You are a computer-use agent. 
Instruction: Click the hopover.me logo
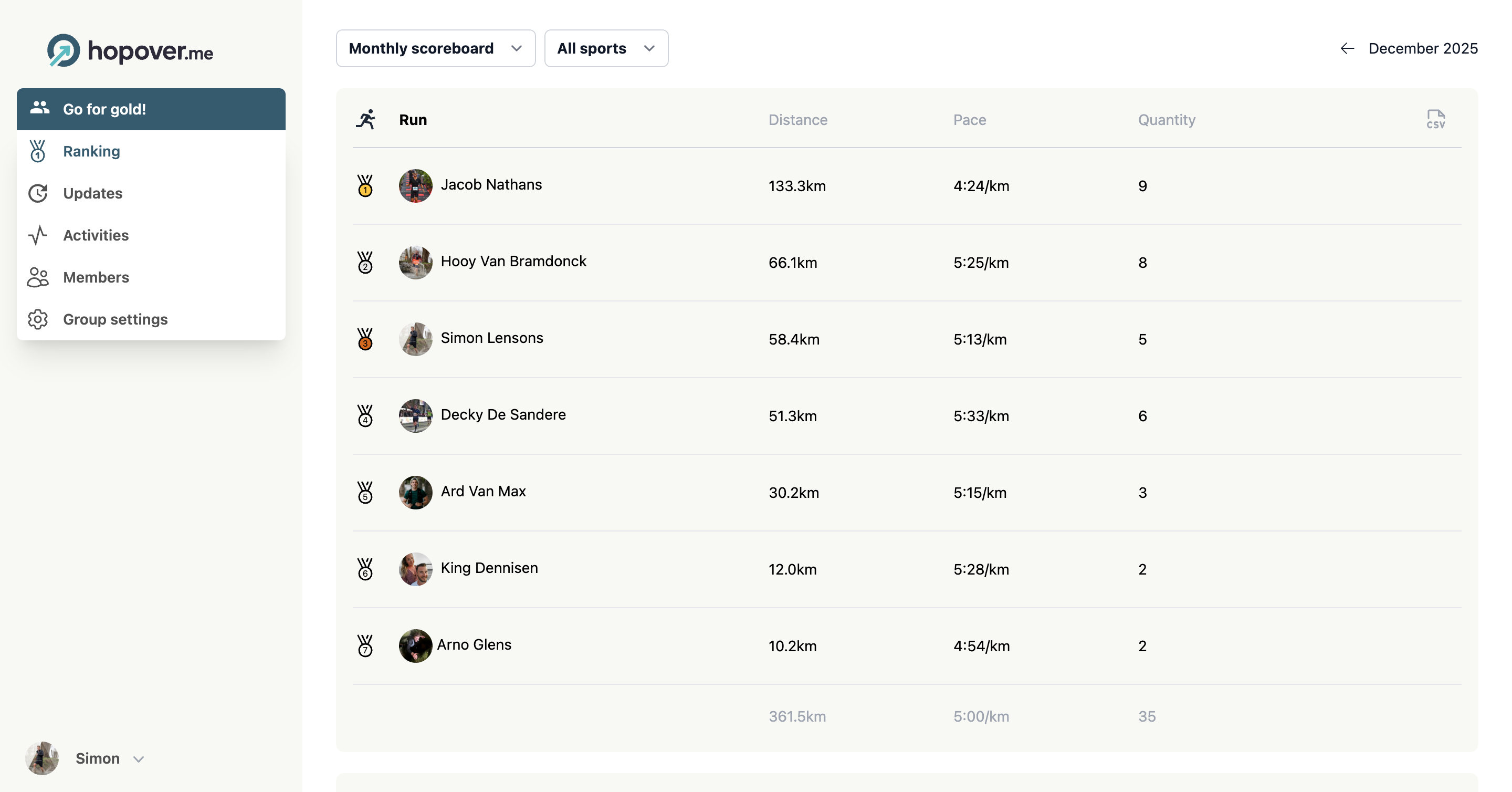pyautogui.click(x=130, y=50)
